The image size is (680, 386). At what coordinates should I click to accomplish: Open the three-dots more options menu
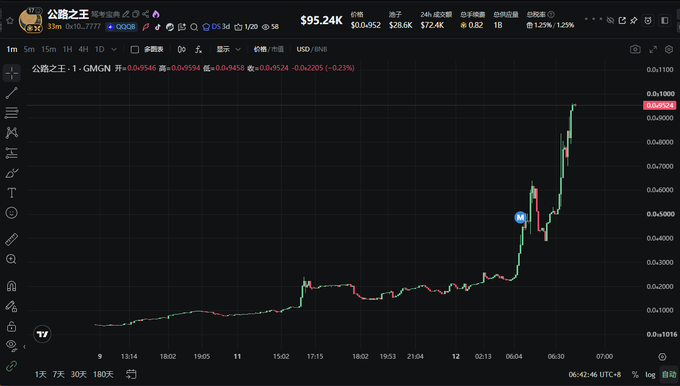[593, 19]
